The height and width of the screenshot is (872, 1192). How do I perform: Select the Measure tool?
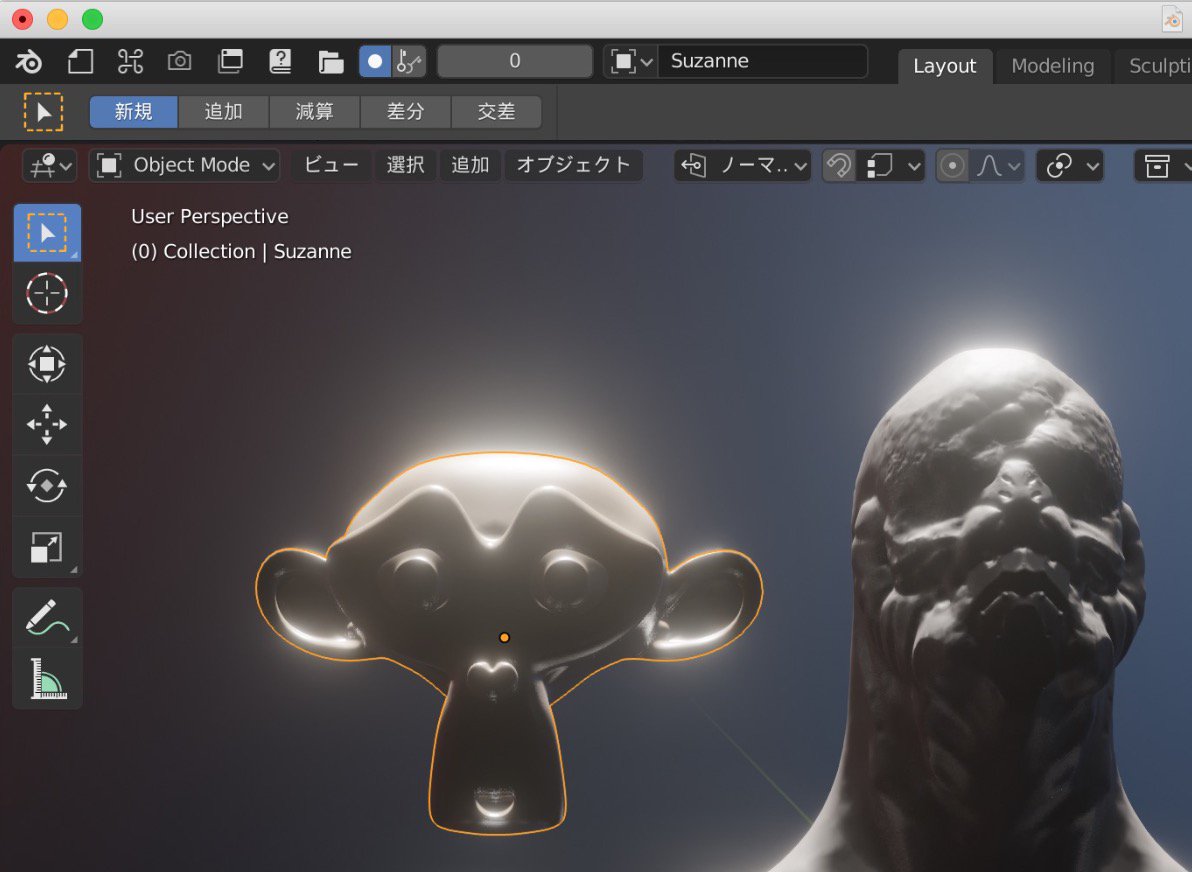point(47,678)
